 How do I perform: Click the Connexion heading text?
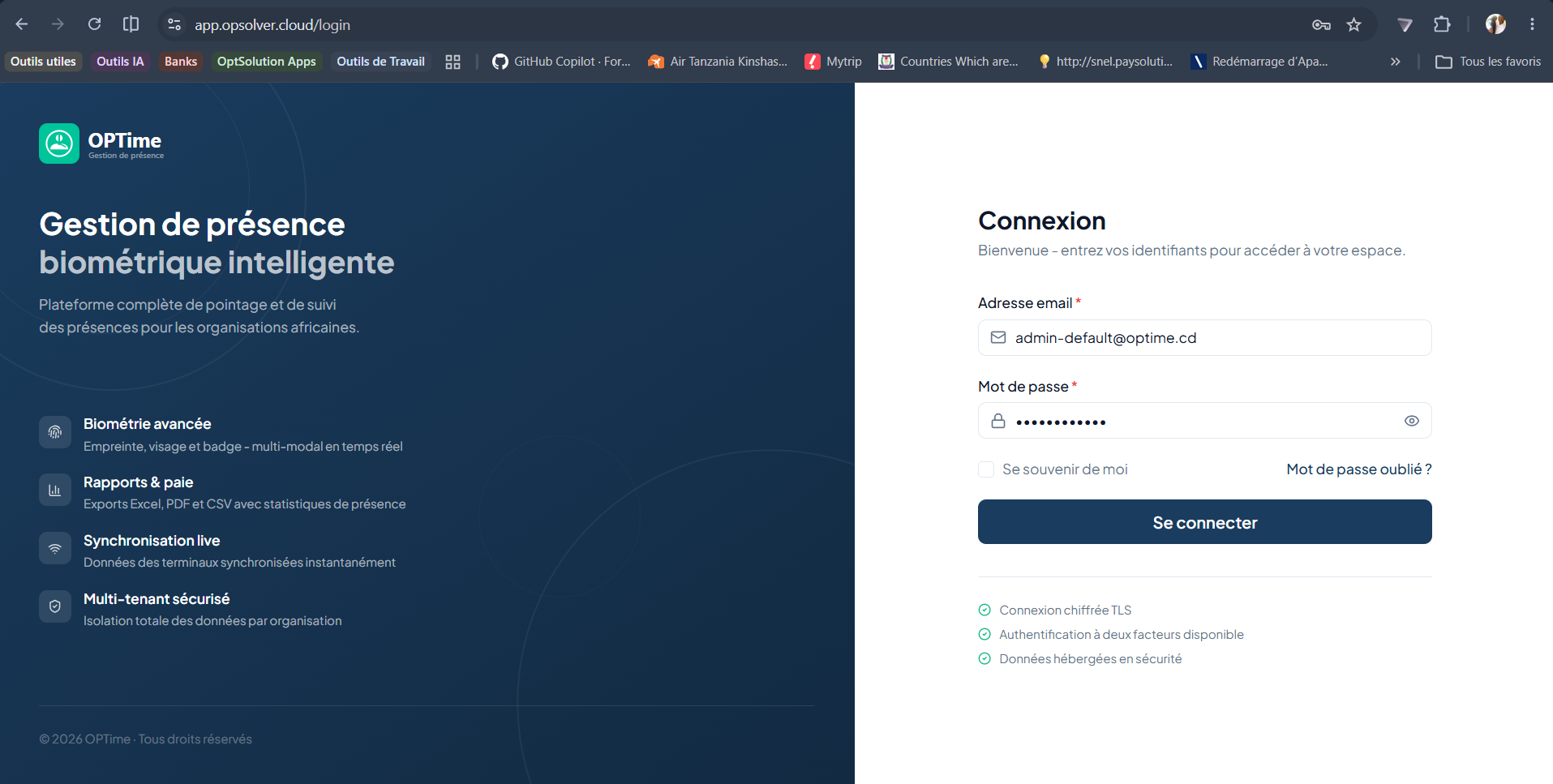(x=1042, y=221)
